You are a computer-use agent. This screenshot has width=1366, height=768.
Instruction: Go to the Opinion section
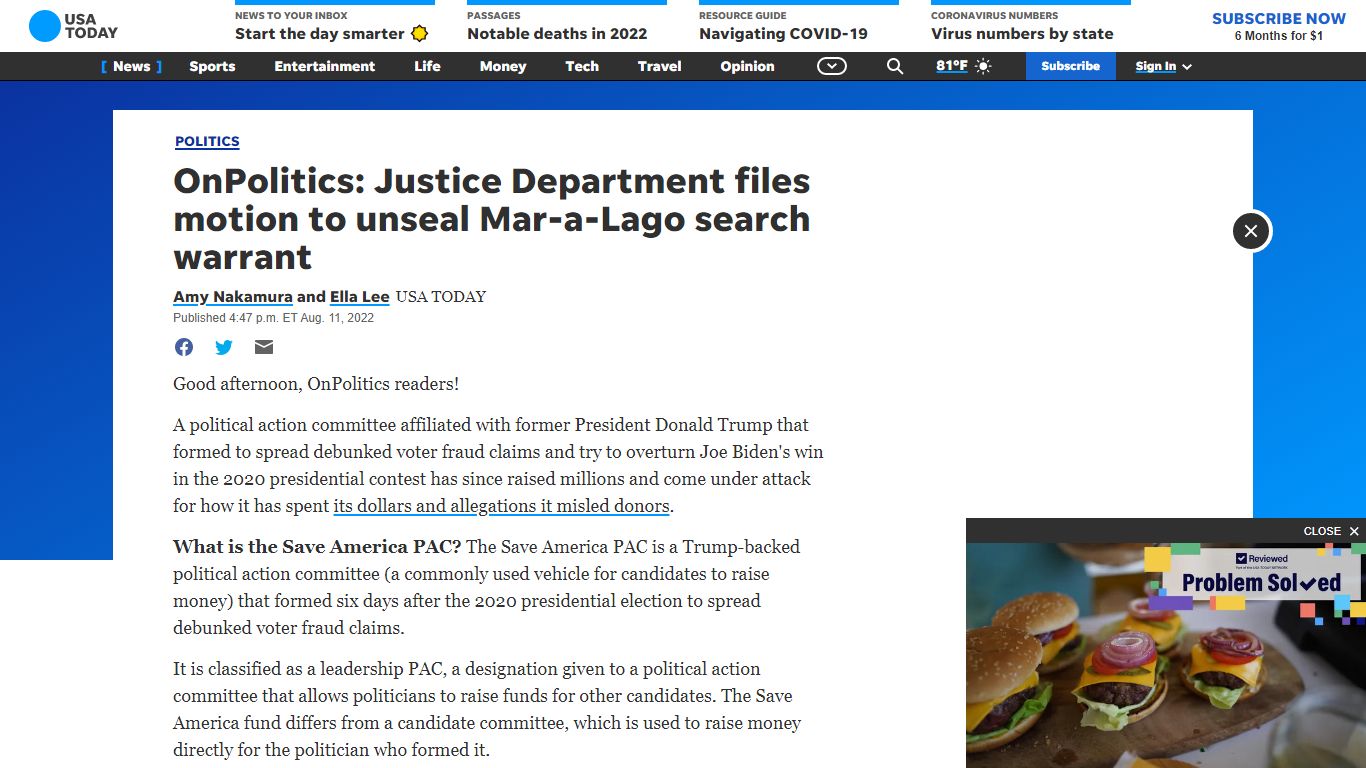(x=747, y=66)
